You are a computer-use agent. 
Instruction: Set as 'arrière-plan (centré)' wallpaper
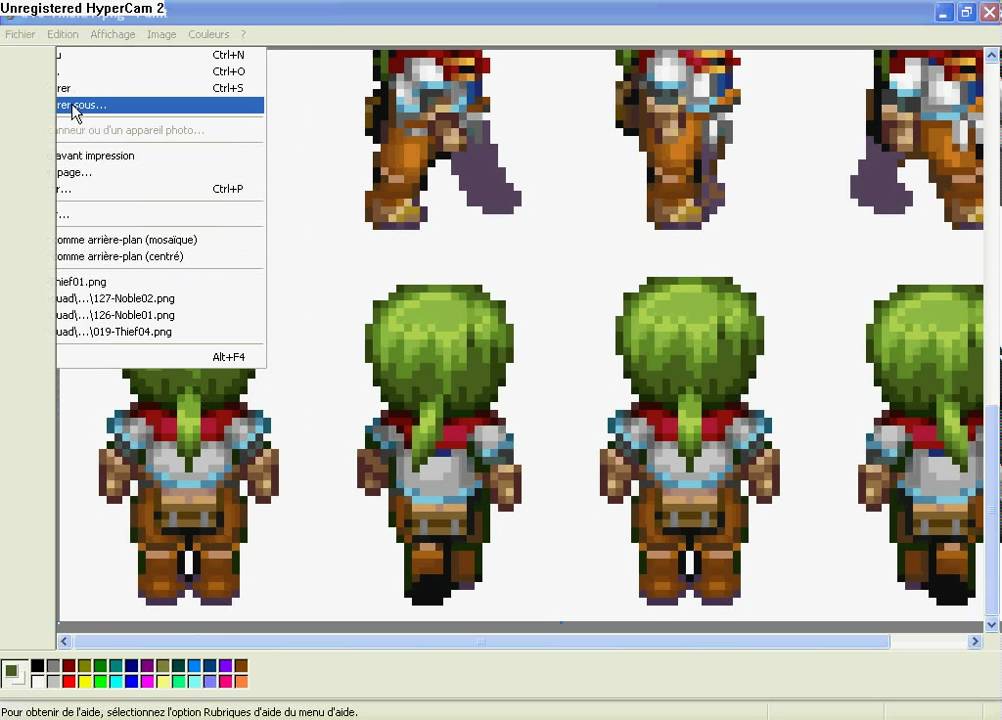(160, 257)
